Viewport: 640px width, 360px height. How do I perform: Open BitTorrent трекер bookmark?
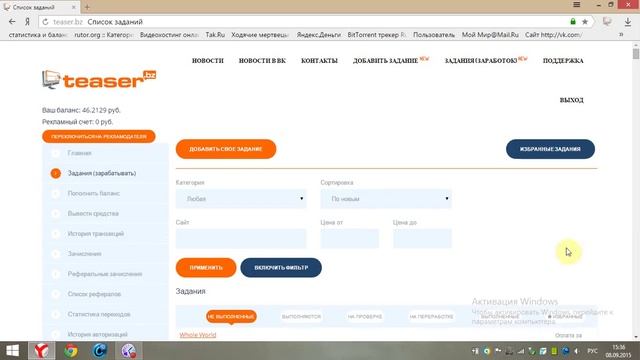[x=376, y=35]
